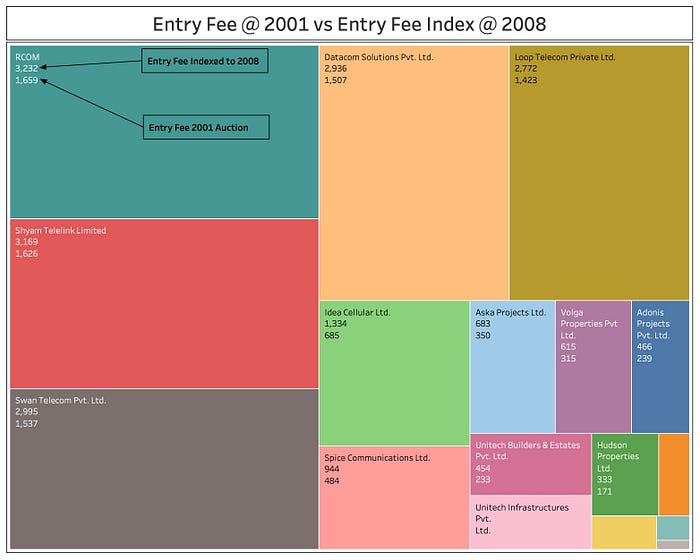Click Swan Telecom value 1,537

[27, 424]
